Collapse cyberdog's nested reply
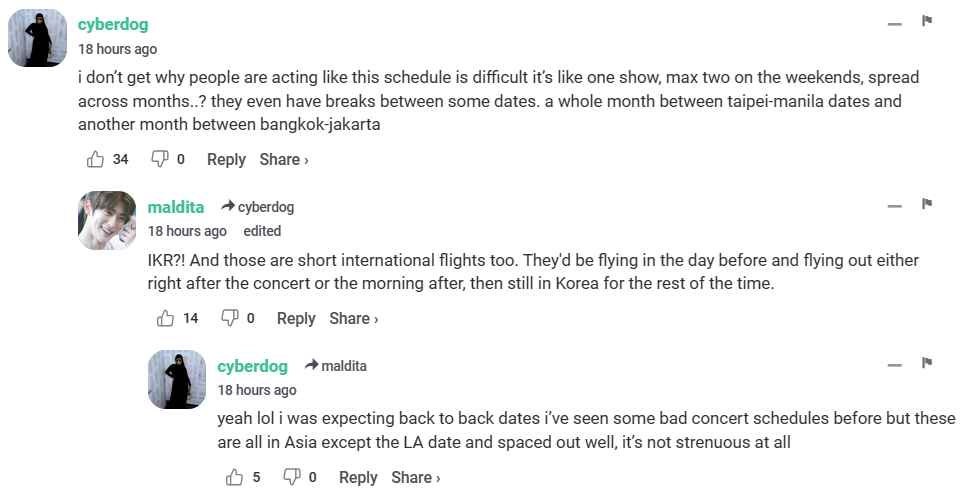This screenshot has height=494, width=969. coord(894,365)
